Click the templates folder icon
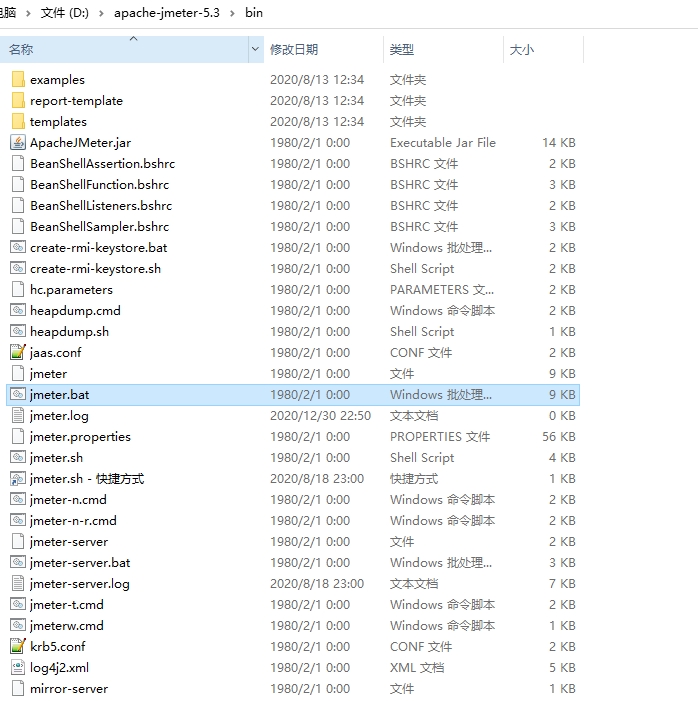The width and height of the screenshot is (698, 701). pos(18,121)
